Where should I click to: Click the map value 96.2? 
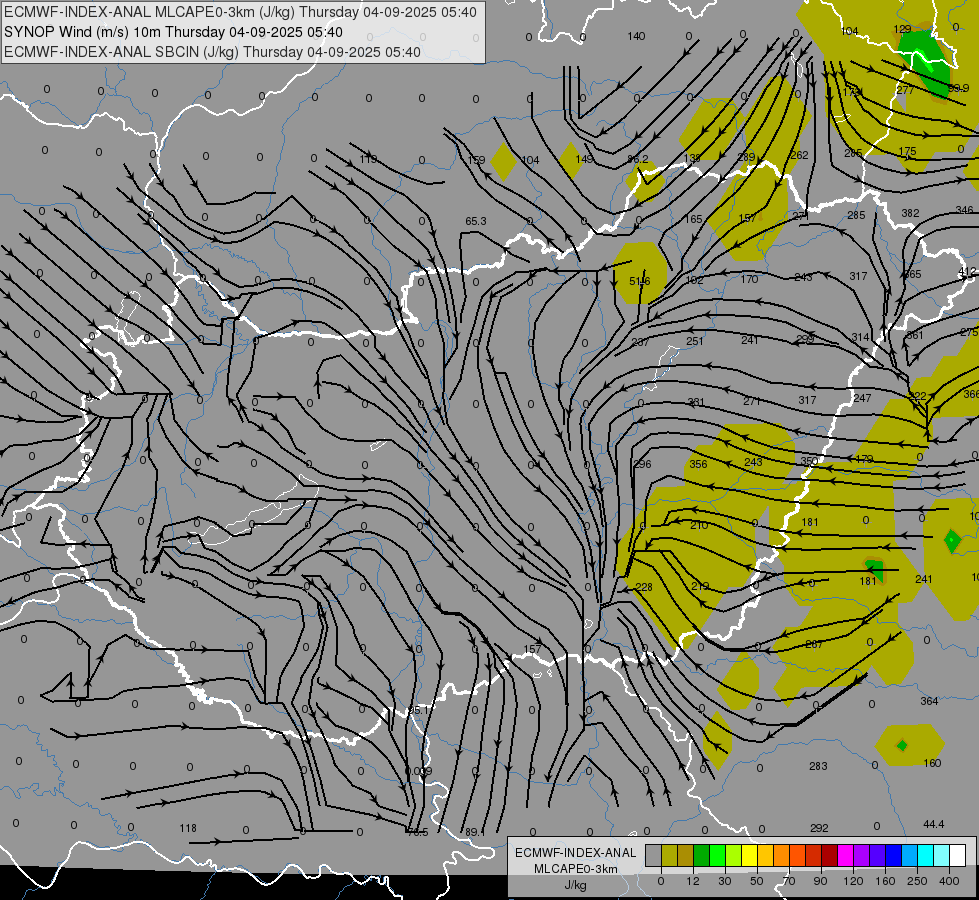[637, 159]
